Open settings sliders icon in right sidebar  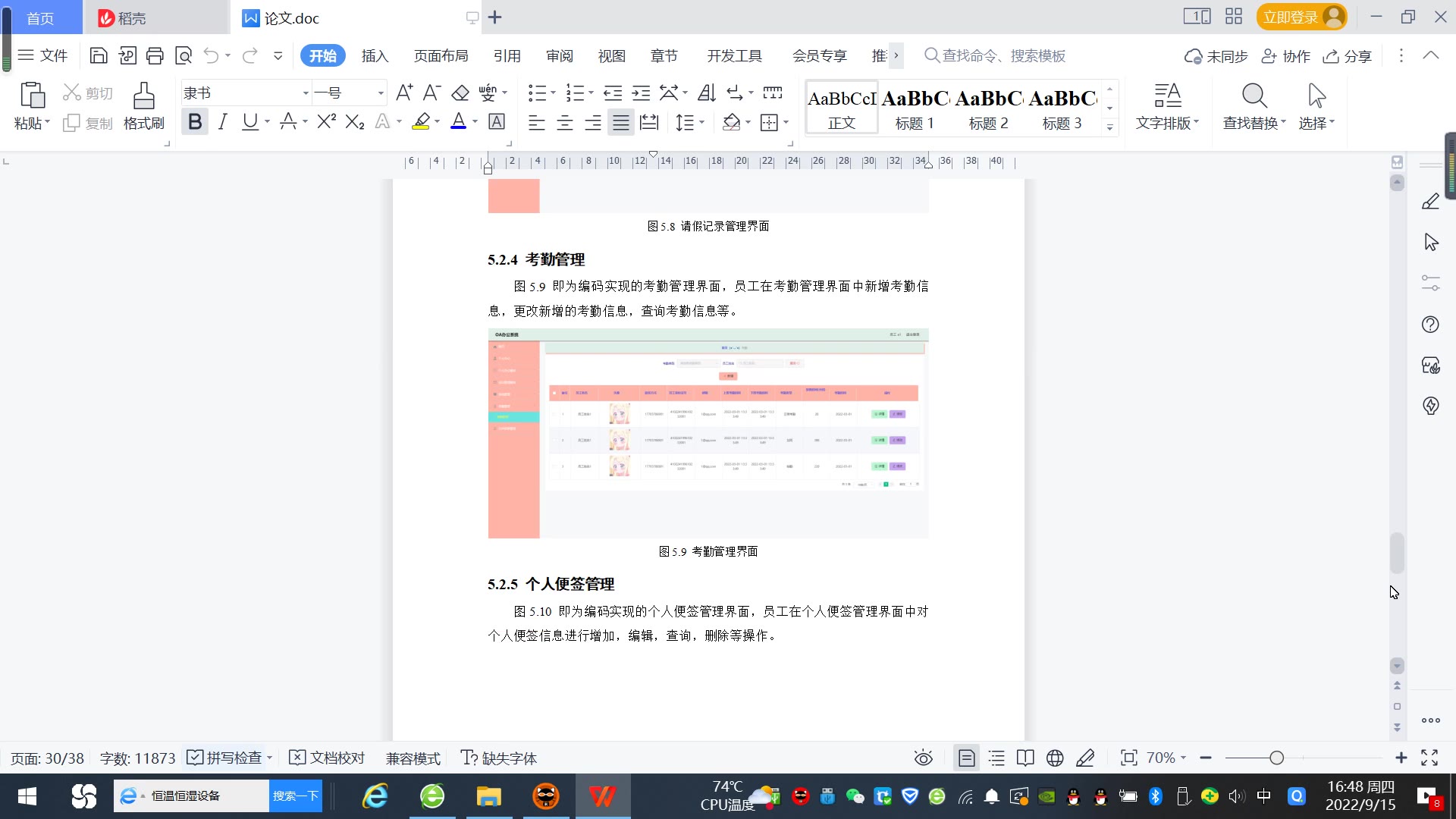coord(1430,283)
